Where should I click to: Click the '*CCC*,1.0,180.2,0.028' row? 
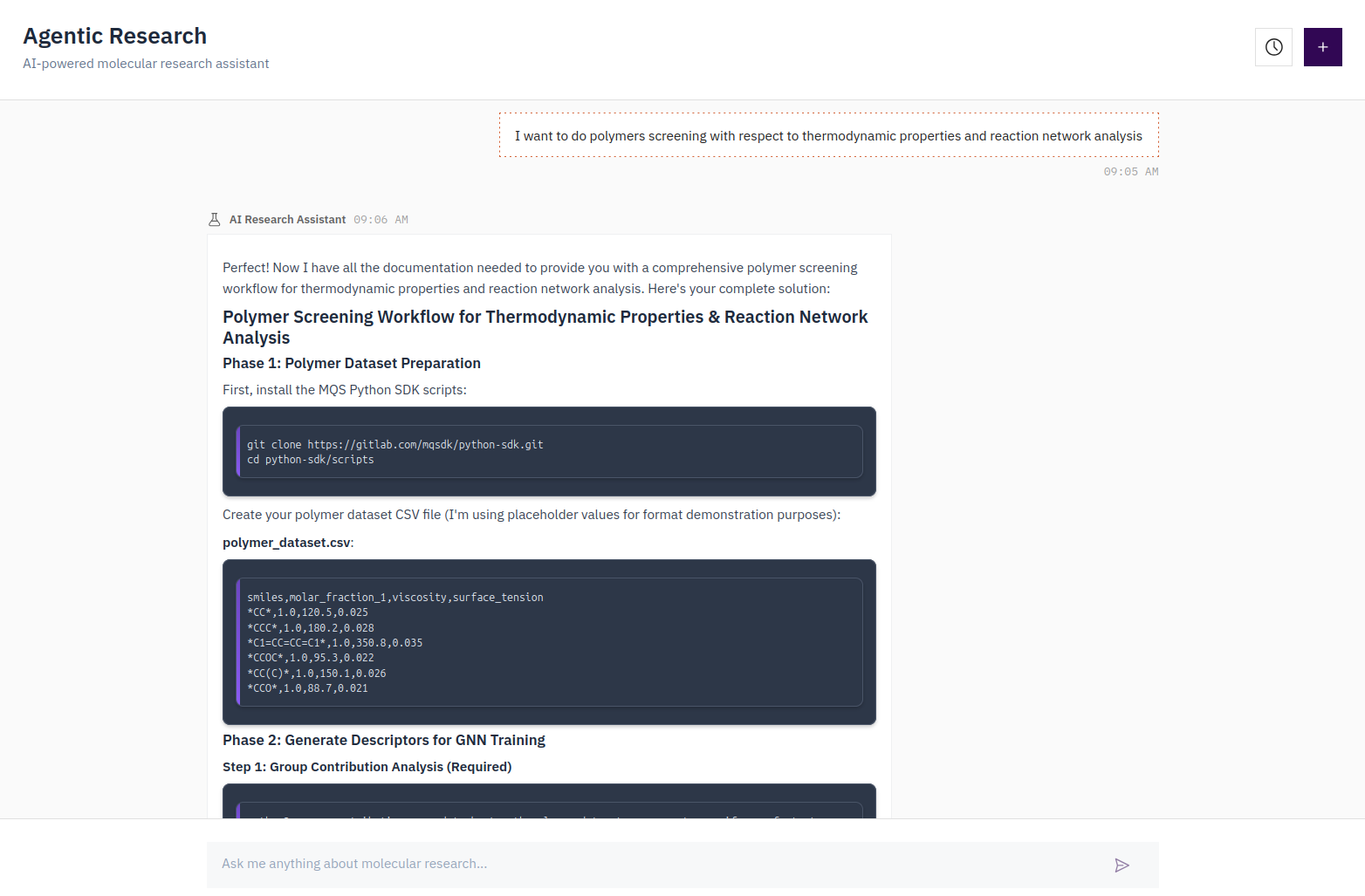click(x=310, y=628)
